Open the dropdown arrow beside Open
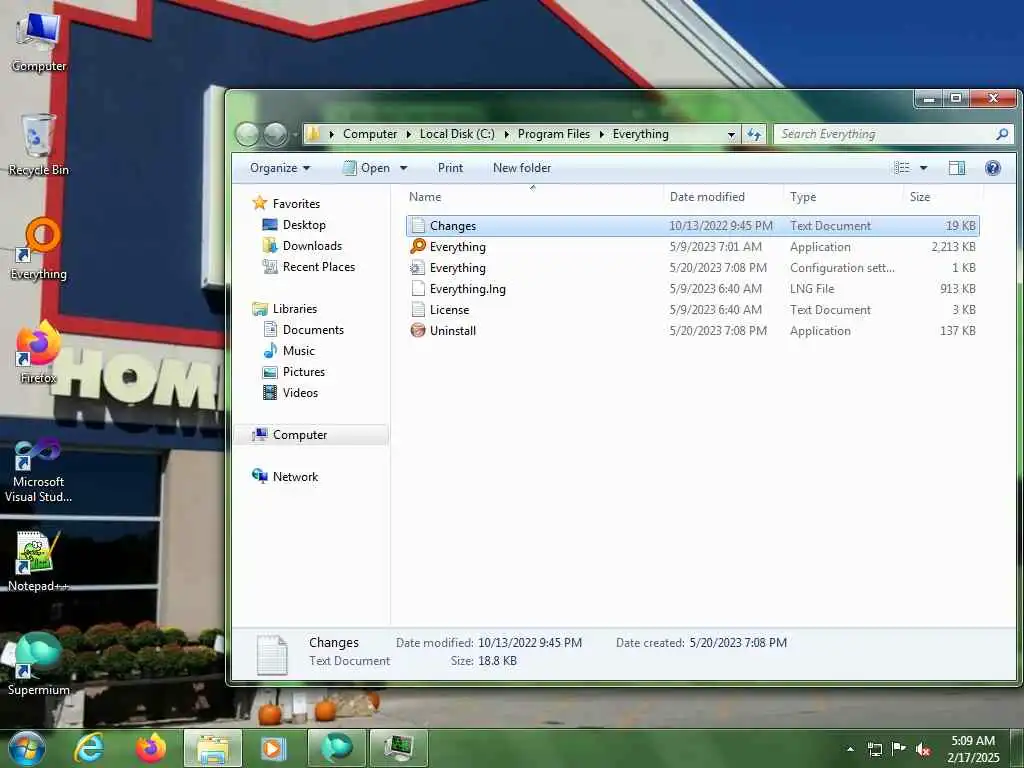The height and width of the screenshot is (768, 1024). coord(404,168)
